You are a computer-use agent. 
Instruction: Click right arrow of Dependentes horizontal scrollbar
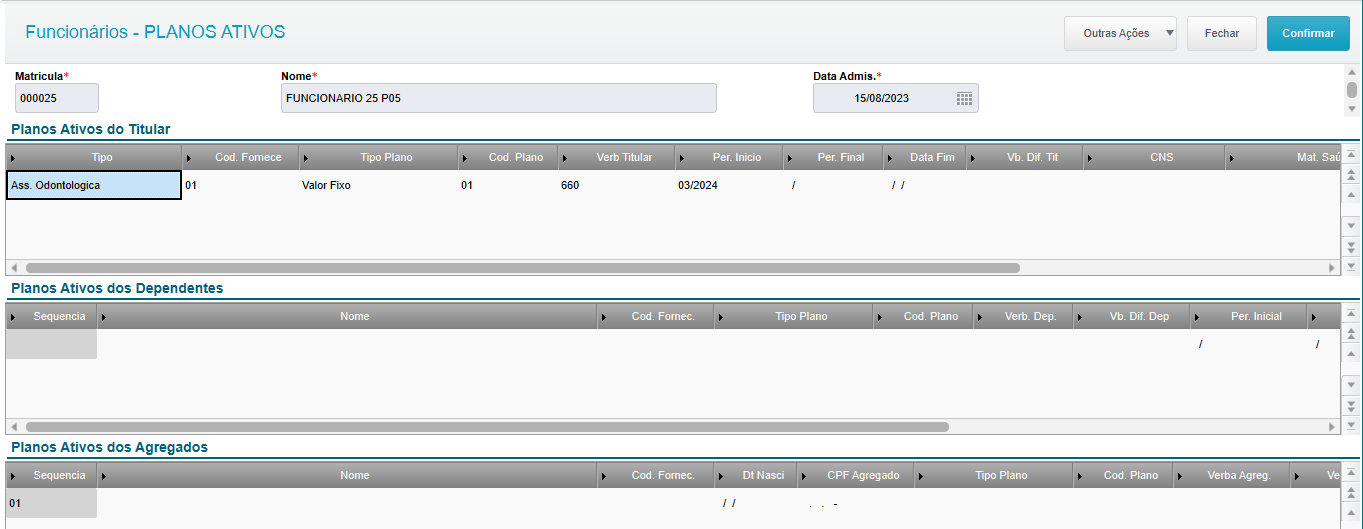coord(1332,426)
